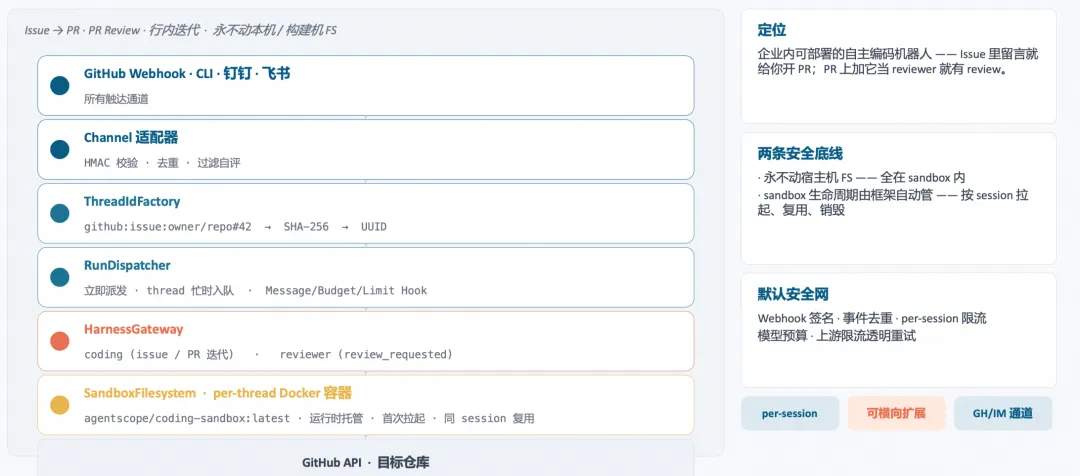This screenshot has height=476, width=1080.
Task: Click the 立即派发 · thread 忙时入队 line
Action: [256, 291]
